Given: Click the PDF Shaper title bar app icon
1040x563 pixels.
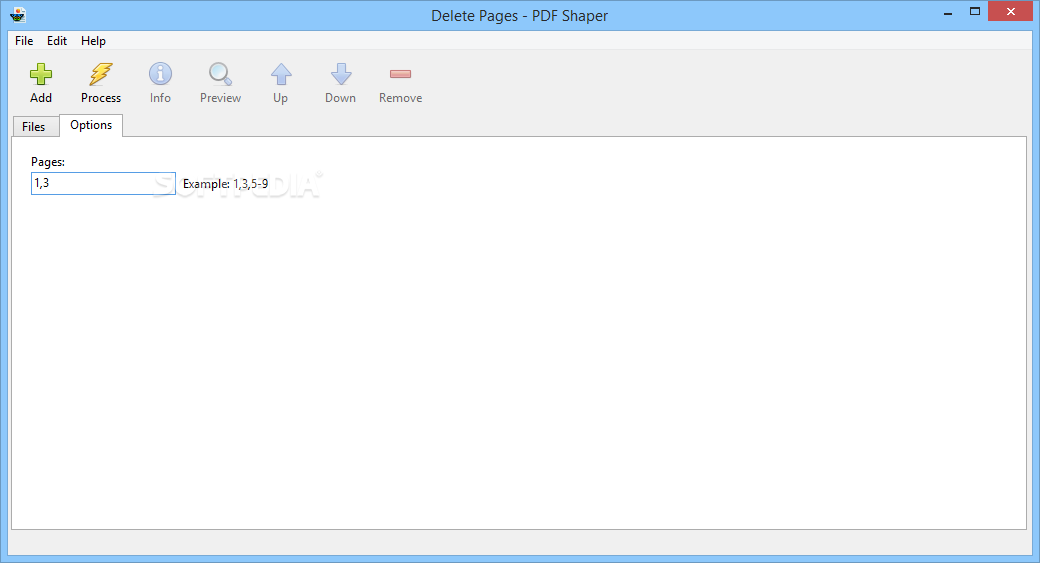Looking at the screenshot, I should pos(18,15).
